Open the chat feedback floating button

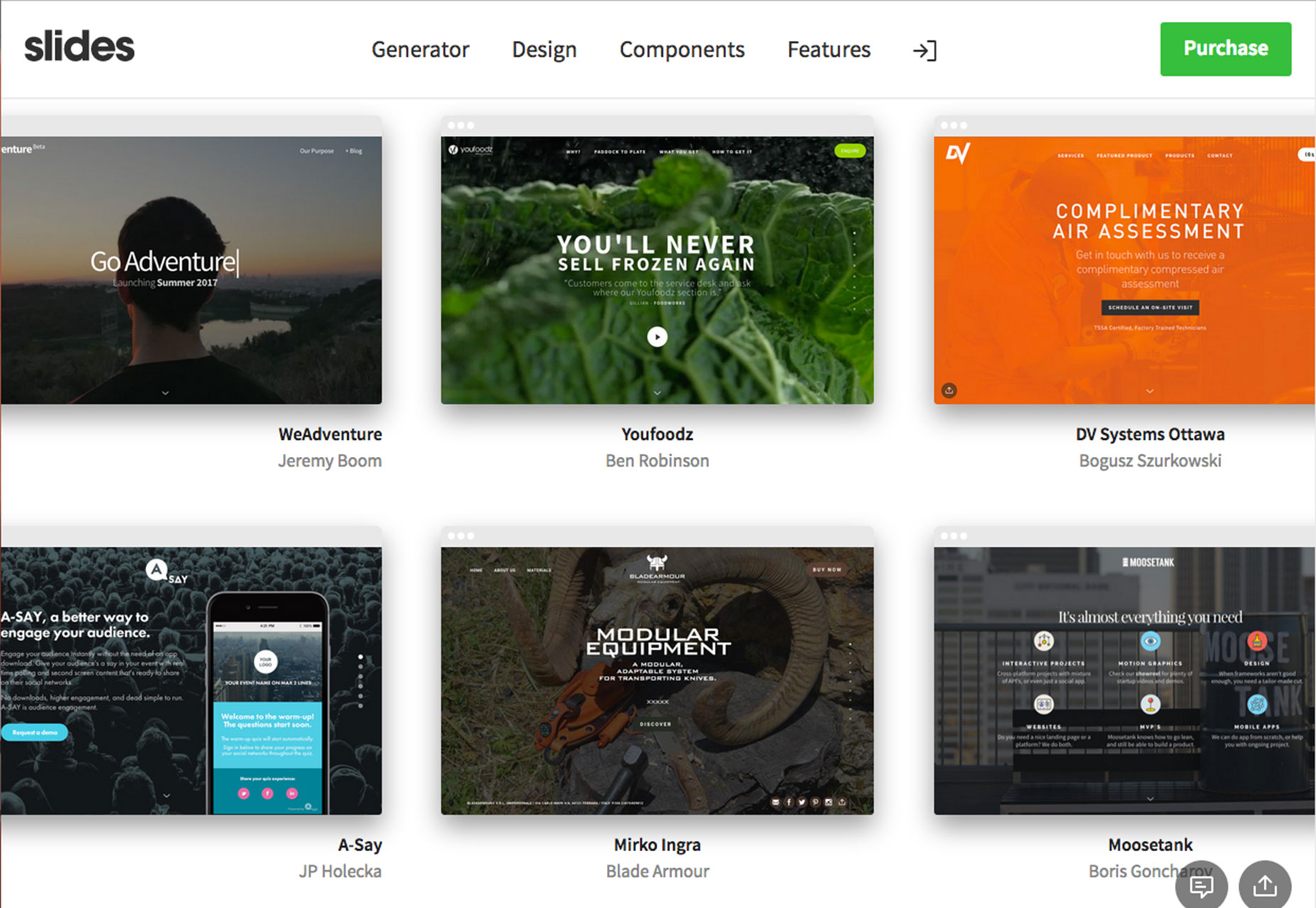coord(1201,885)
